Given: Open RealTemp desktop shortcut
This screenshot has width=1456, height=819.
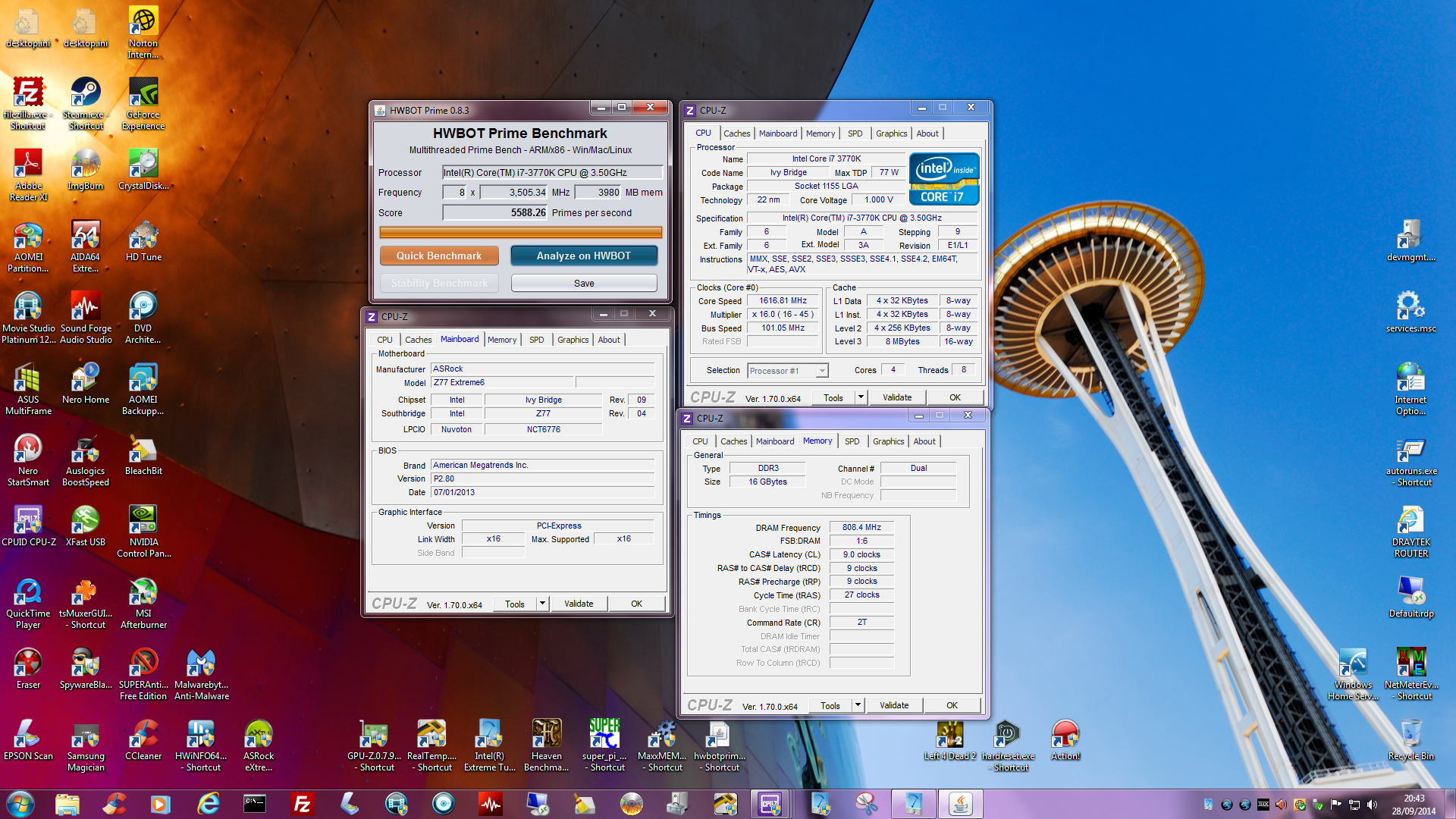Looking at the screenshot, I should tap(431, 745).
